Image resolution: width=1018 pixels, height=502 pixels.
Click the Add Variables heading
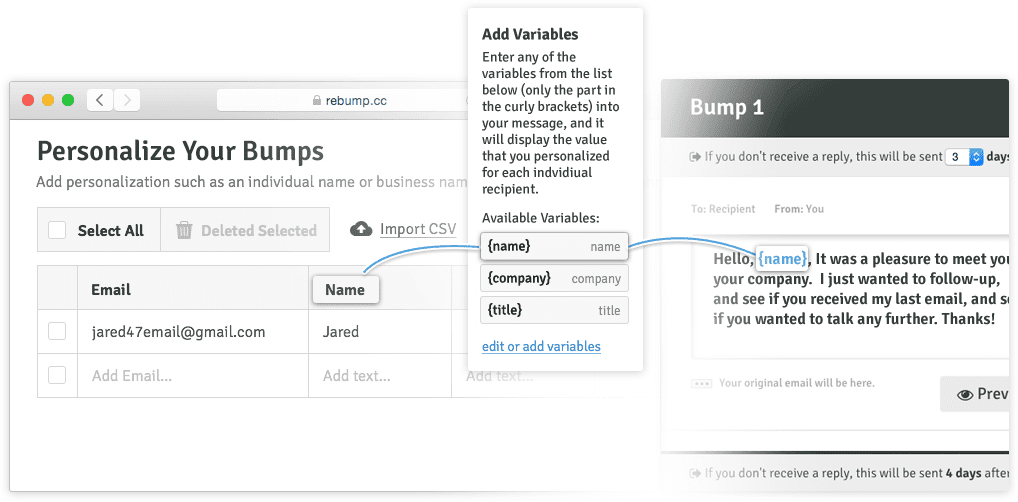(530, 34)
